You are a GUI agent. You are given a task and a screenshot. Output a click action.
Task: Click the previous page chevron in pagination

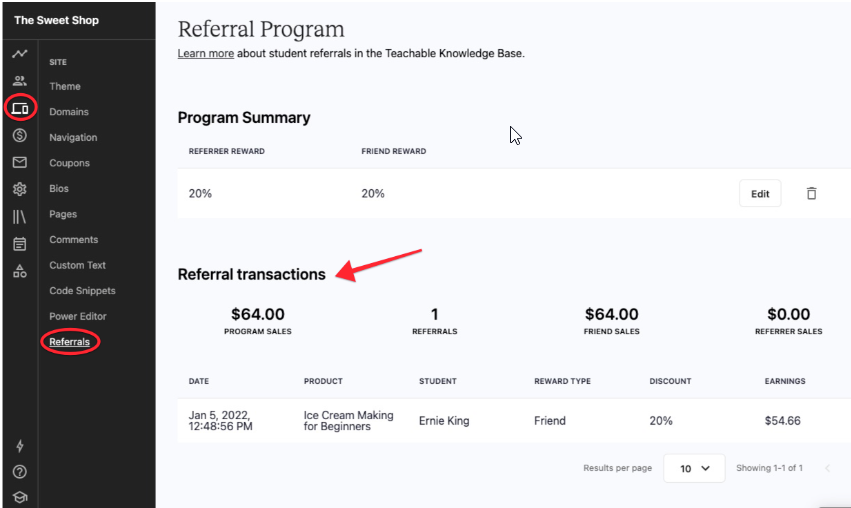tap(827, 468)
